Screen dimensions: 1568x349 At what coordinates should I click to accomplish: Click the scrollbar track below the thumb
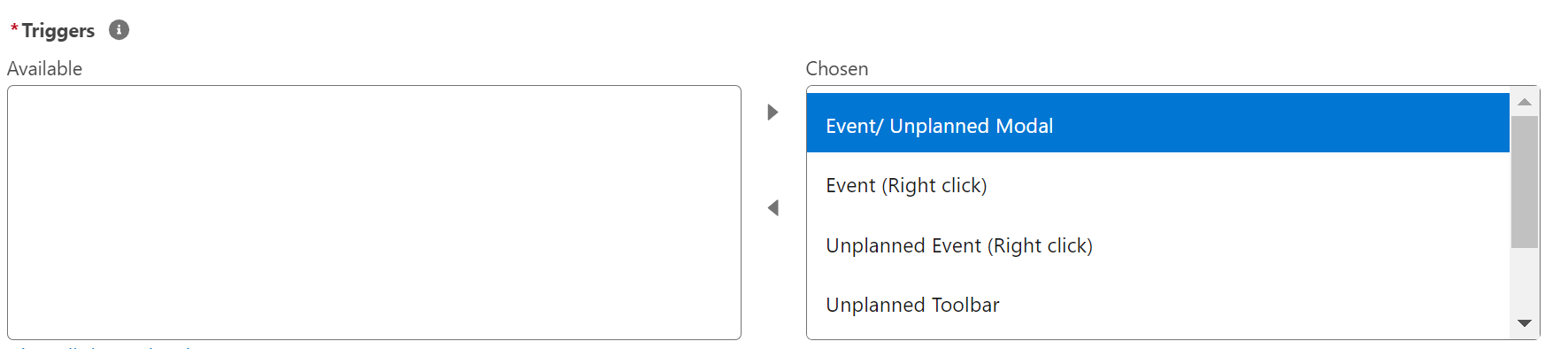(x=1524, y=279)
